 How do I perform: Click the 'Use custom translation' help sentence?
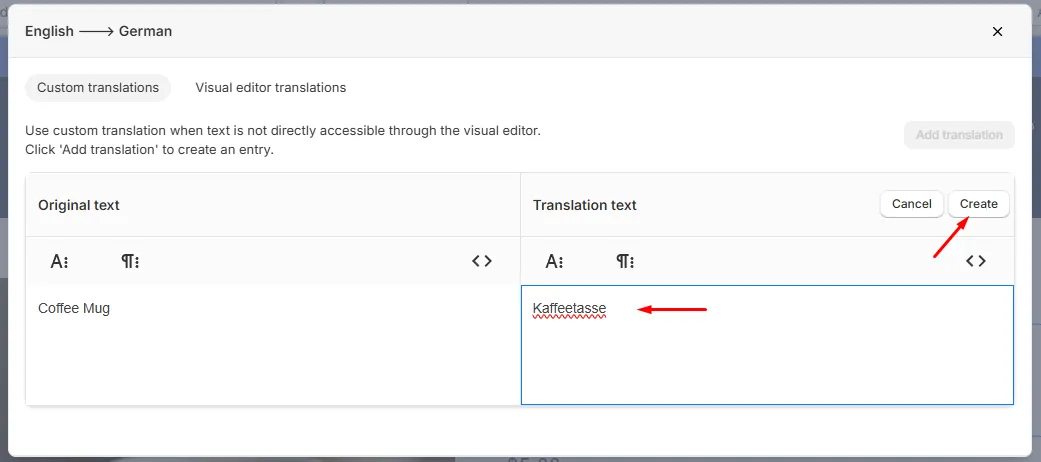click(283, 131)
